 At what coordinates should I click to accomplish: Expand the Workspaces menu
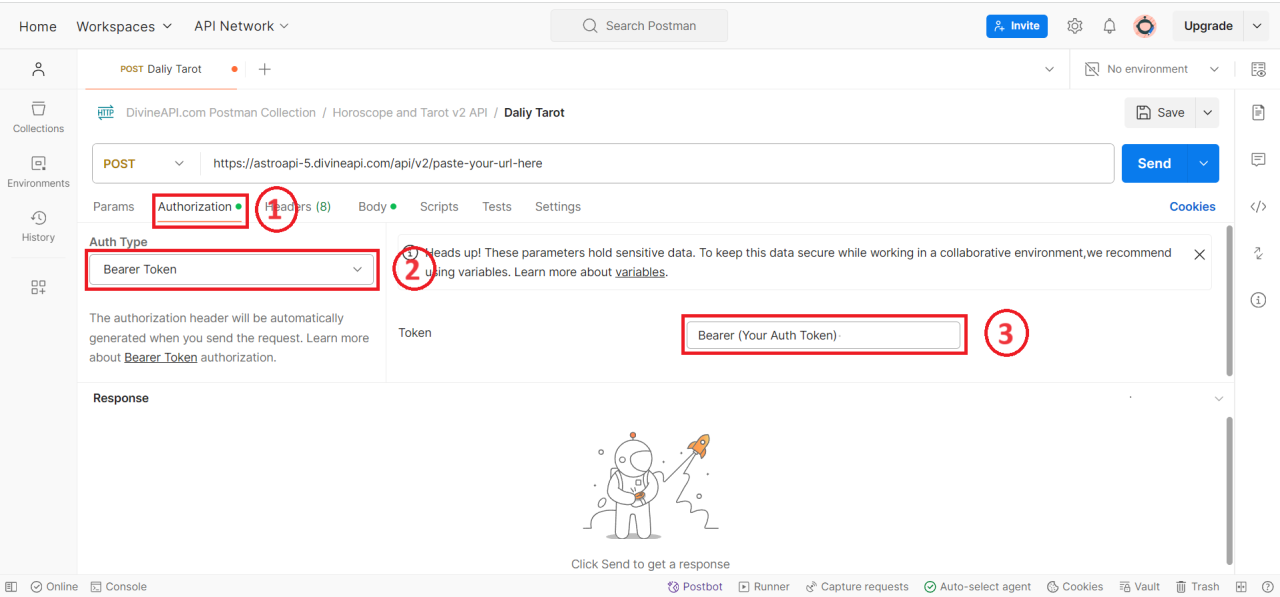[124, 26]
